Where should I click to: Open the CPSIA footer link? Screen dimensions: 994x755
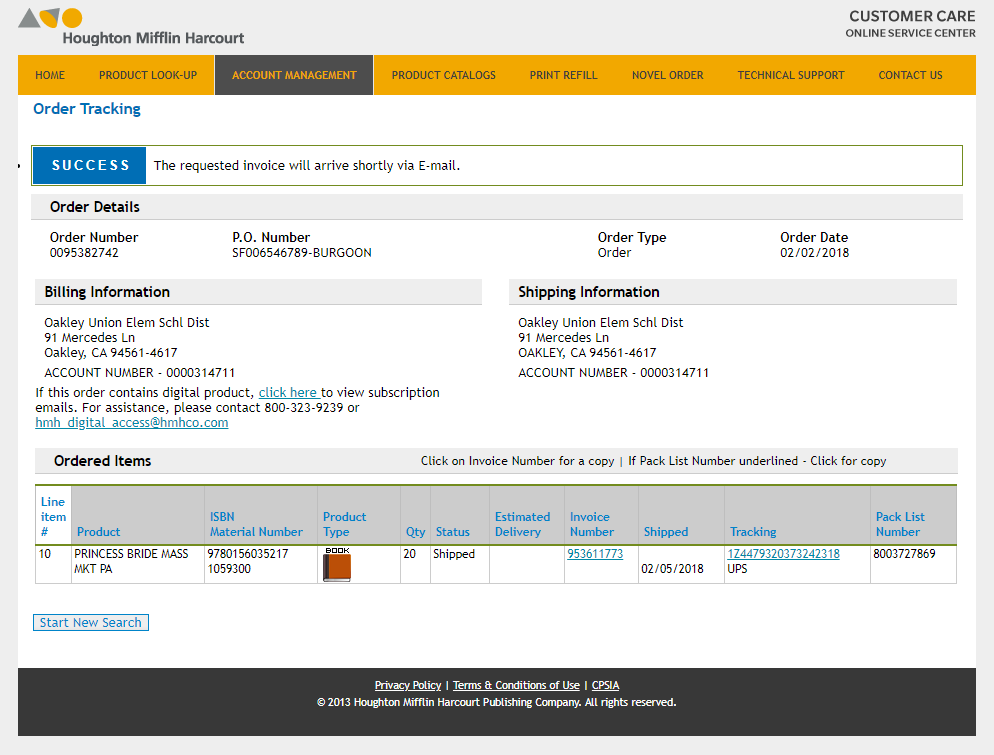click(605, 685)
